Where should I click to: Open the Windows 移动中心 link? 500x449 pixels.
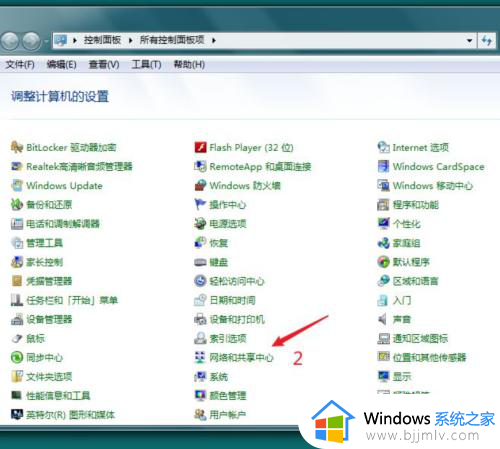point(433,186)
